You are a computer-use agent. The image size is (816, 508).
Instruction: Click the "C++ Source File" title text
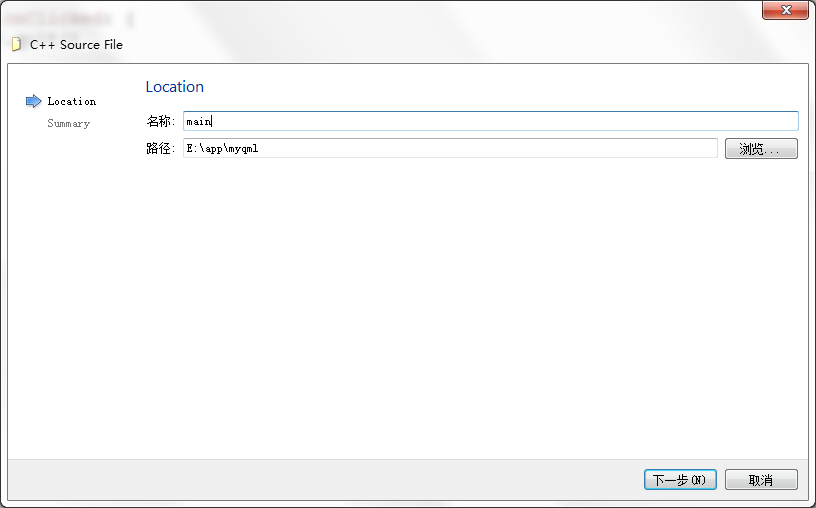76,44
